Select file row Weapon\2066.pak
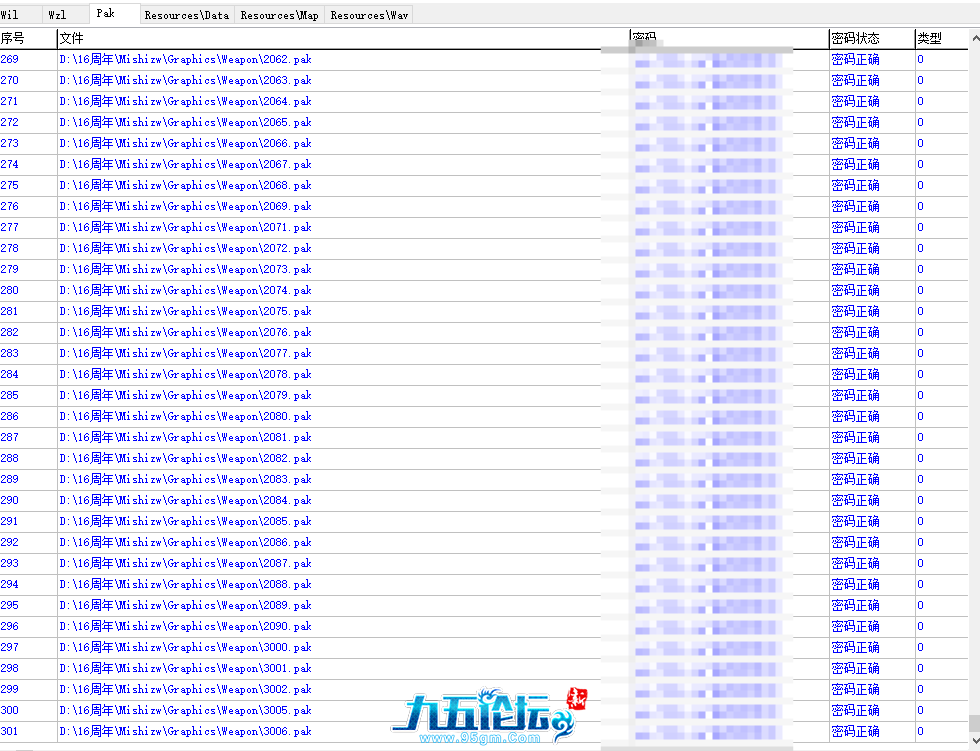This screenshot has height=751, width=980. pos(484,144)
